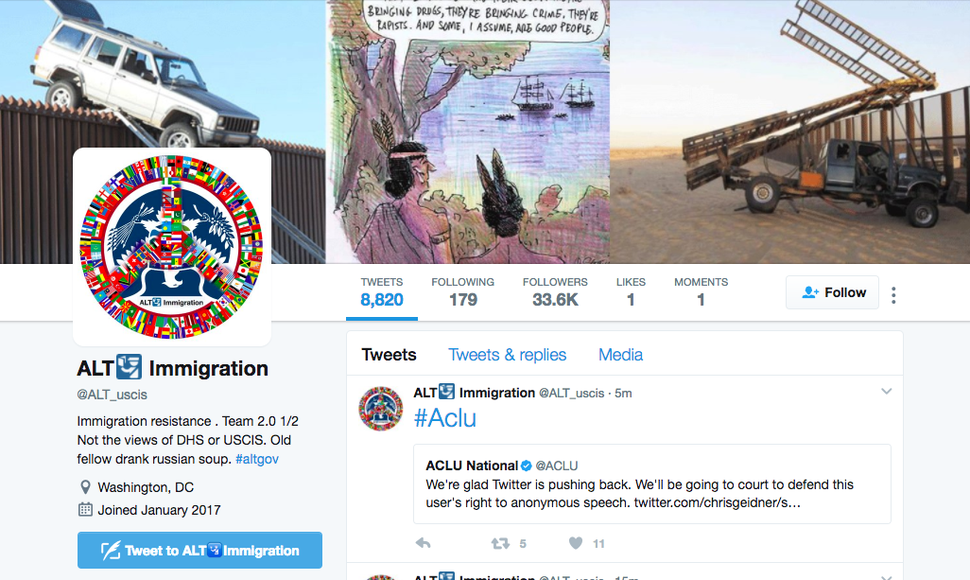Click the location pin beside Washington, DC
Viewport: 970px width, 580px height.
click(85, 487)
